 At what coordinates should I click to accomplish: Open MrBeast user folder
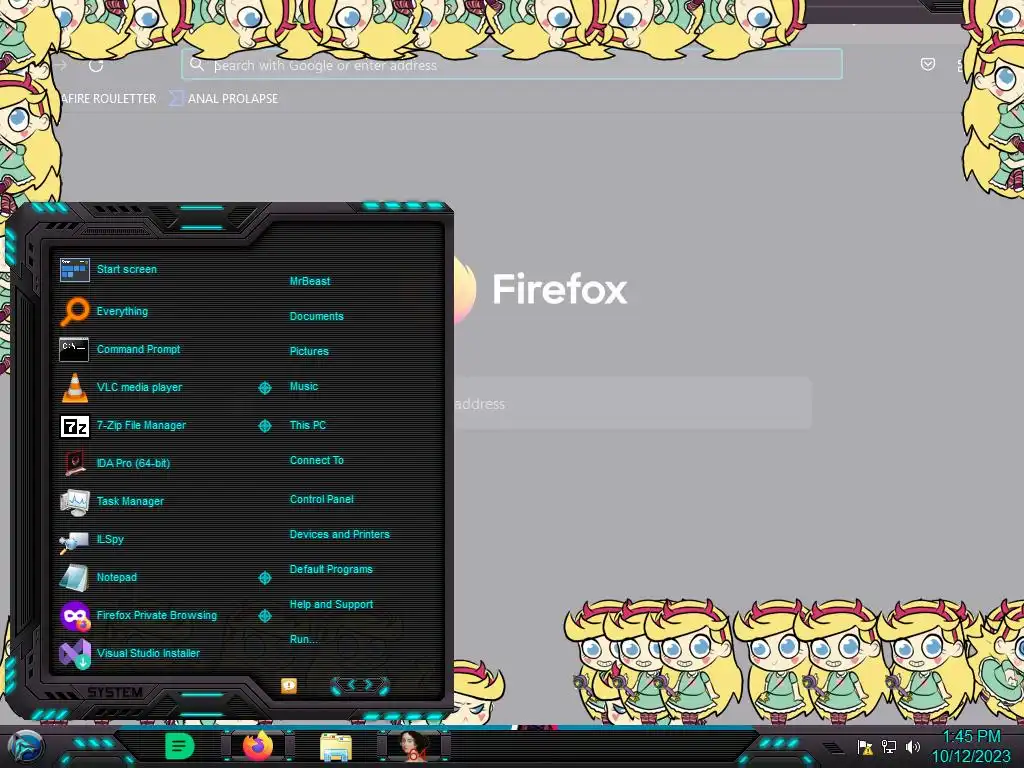click(310, 281)
